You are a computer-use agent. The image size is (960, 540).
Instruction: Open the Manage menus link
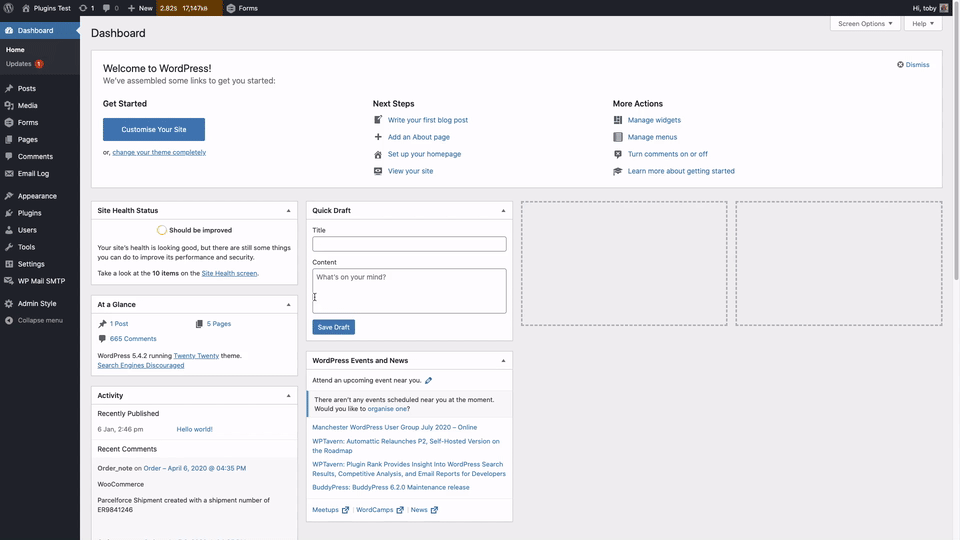pyautogui.click(x=652, y=137)
